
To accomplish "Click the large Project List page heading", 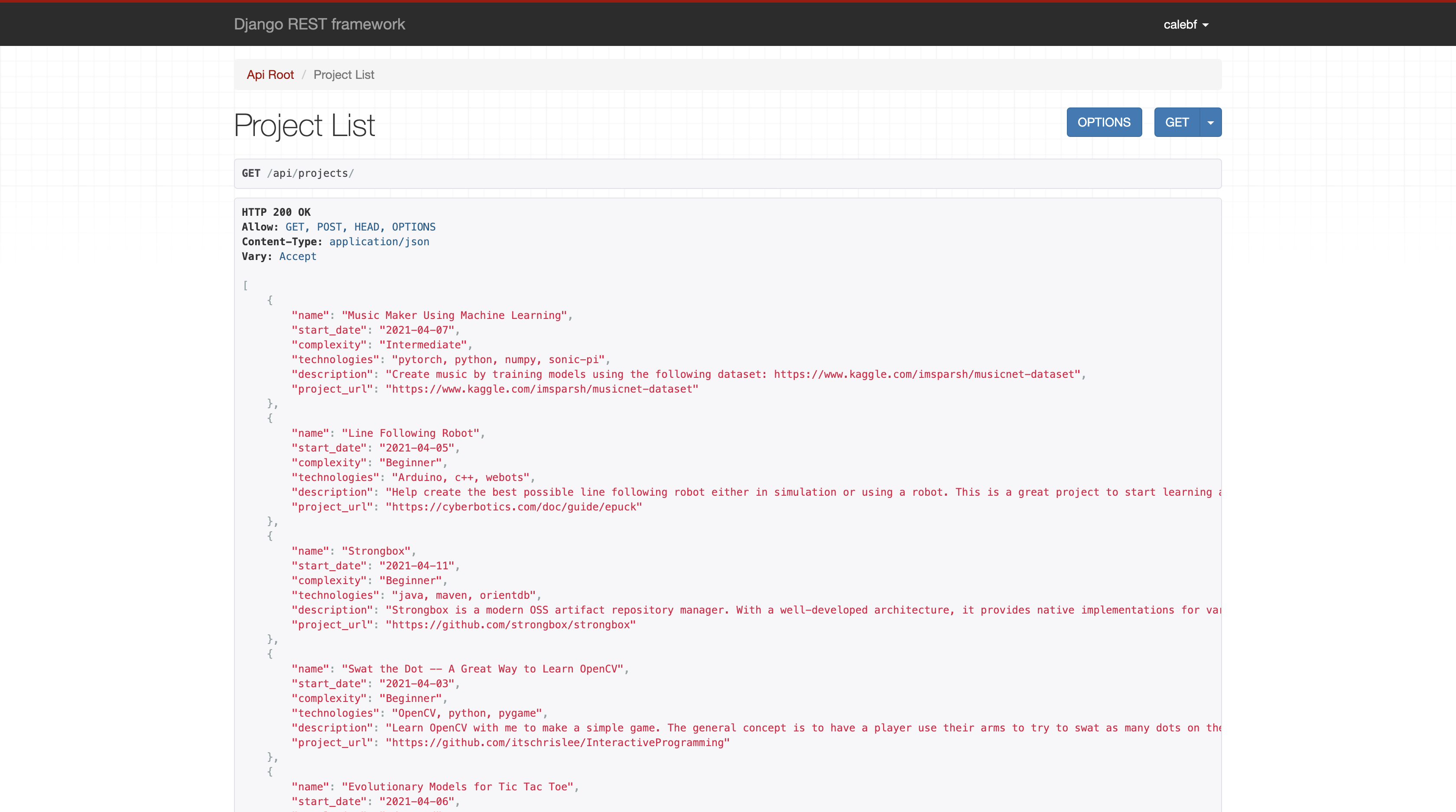I will (x=305, y=126).
